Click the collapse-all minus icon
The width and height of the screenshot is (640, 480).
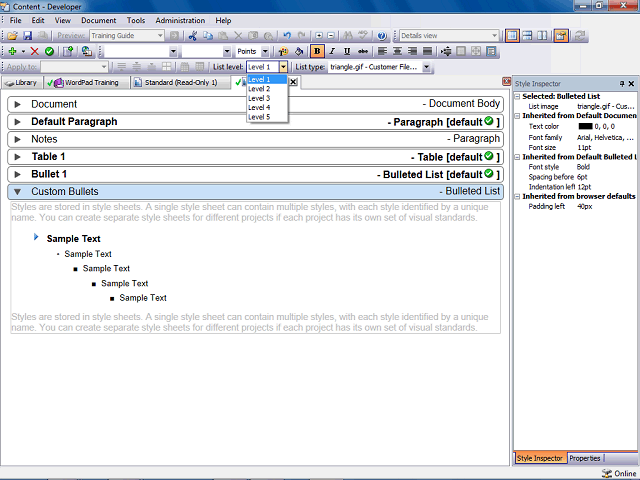pyautogui.click(x=331, y=36)
